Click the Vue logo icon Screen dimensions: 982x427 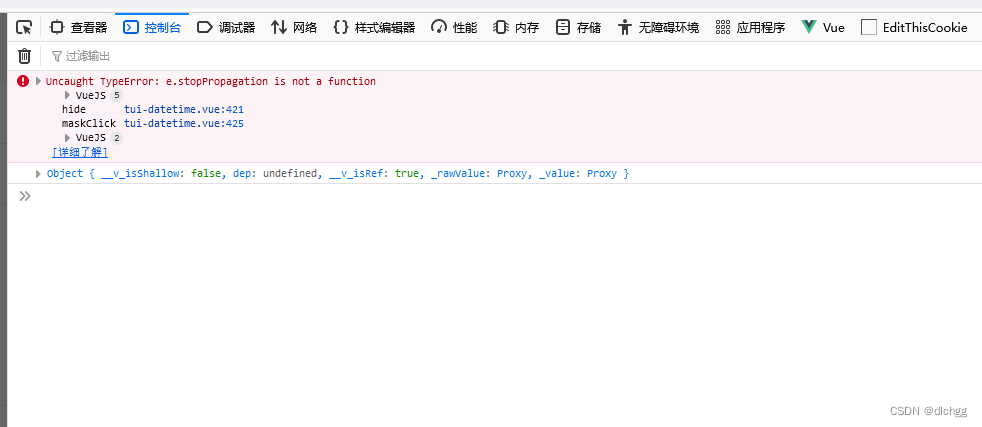point(809,27)
